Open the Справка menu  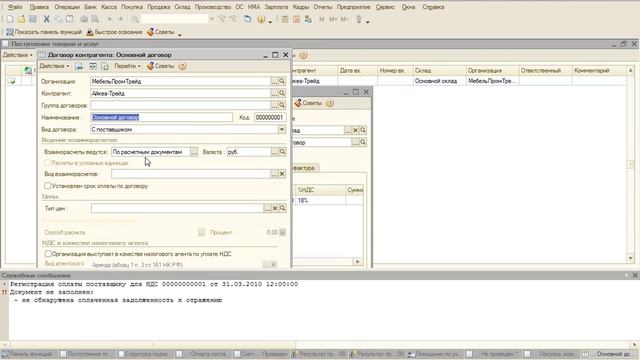[x=433, y=7]
